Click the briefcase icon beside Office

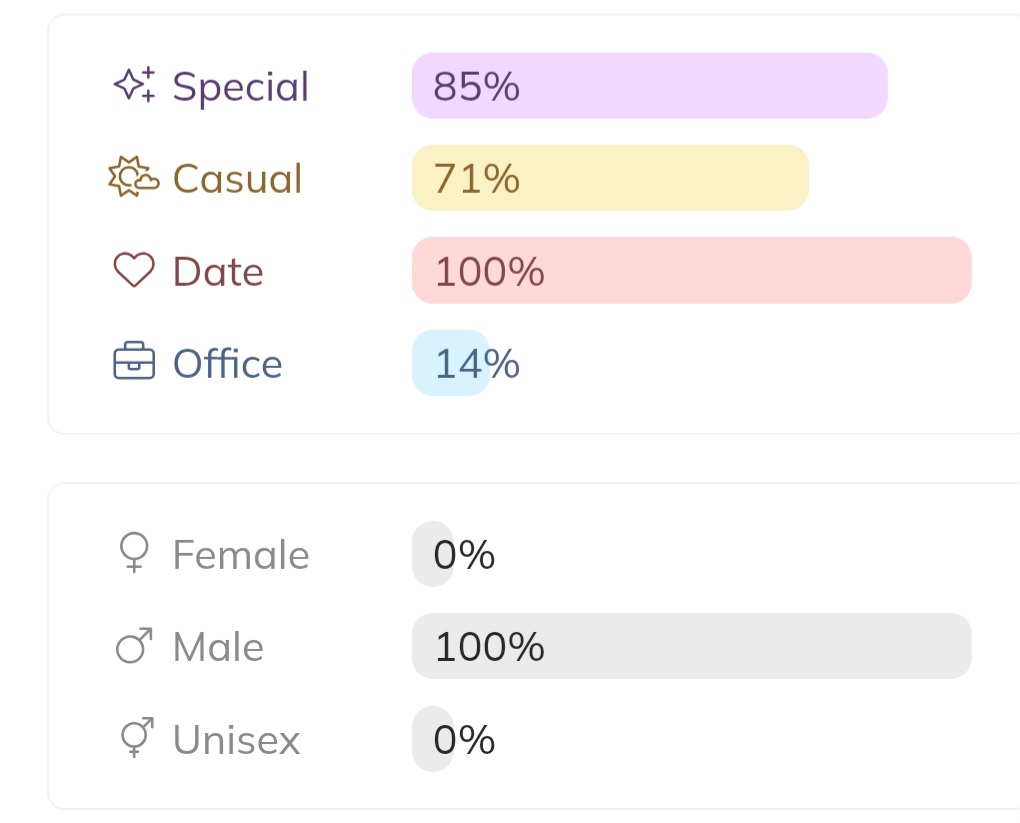pyautogui.click(x=134, y=363)
